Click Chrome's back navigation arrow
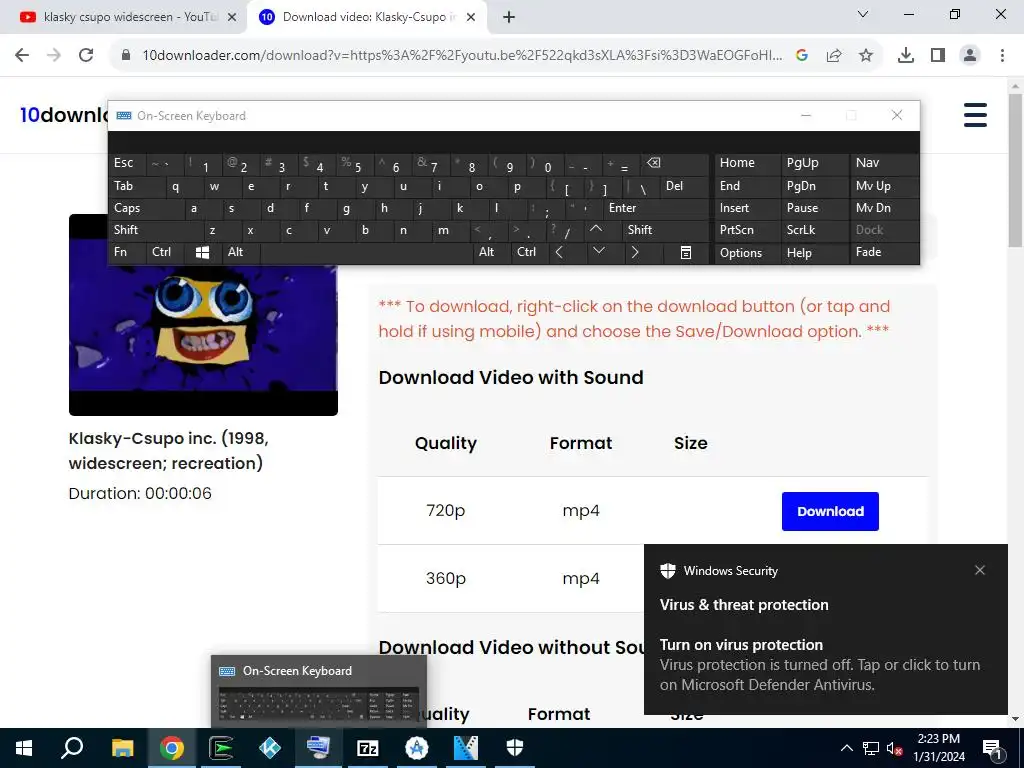This screenshot has width=1024, height=768. point(22,55)
